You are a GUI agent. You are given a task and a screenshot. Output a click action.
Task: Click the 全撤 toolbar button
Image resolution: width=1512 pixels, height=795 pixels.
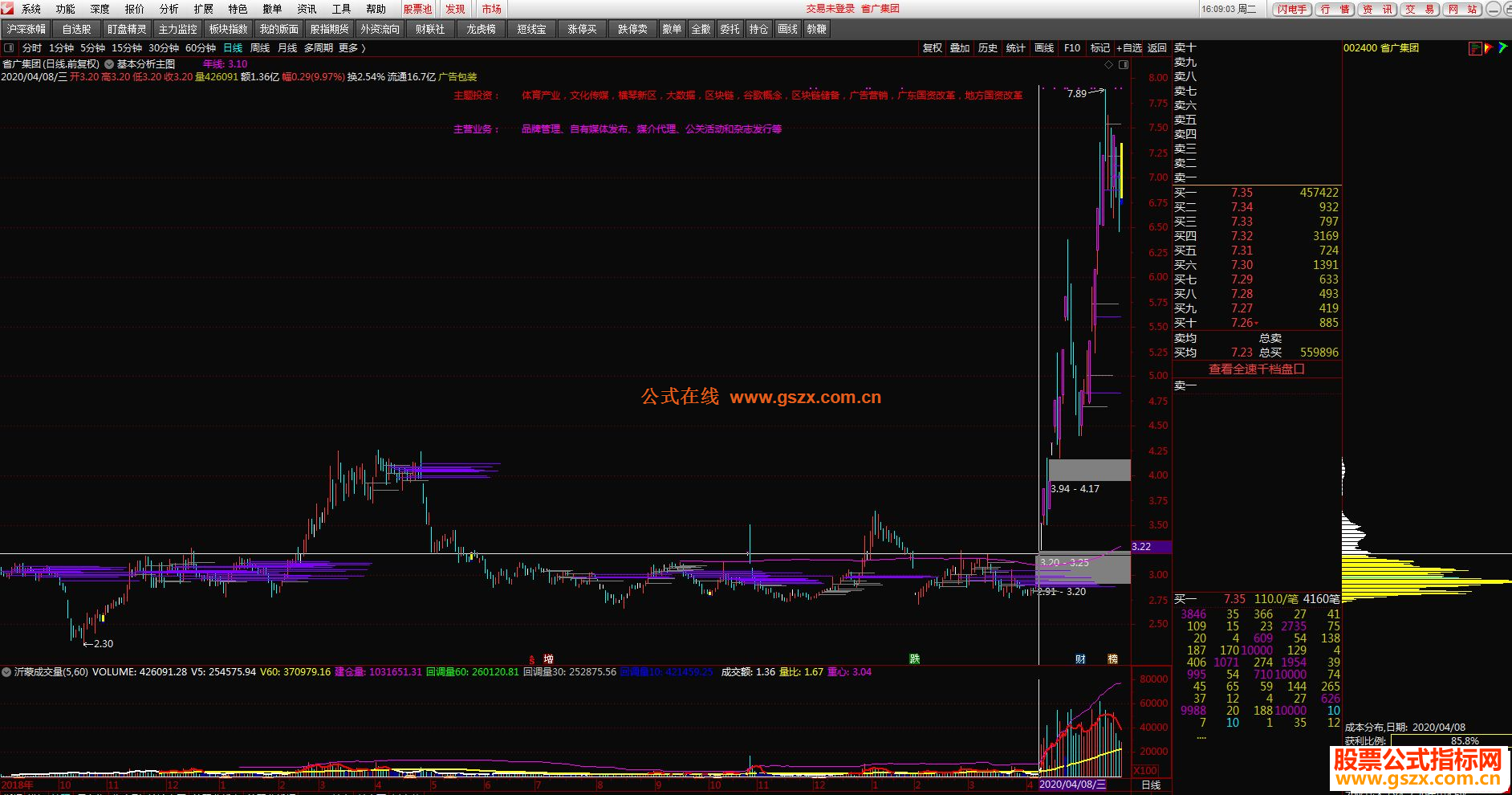coord(701,29)
